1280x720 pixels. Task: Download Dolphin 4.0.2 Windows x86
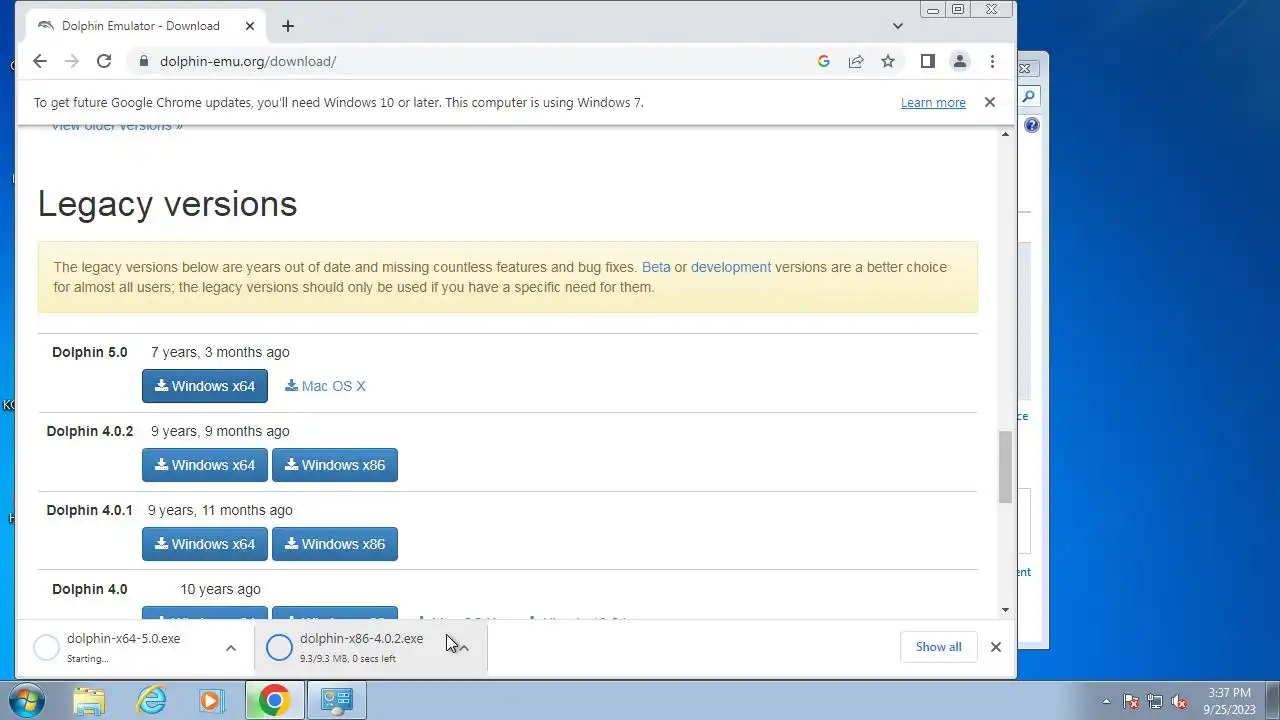pos(335,465)
